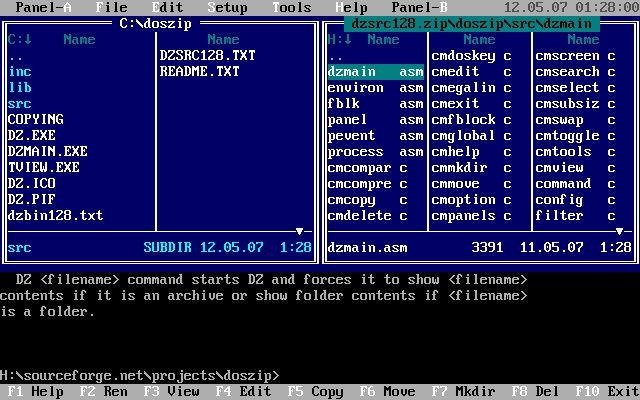Click the command prompt input line
Viewport: 640px width, 400px height.
tap(320, 376)
